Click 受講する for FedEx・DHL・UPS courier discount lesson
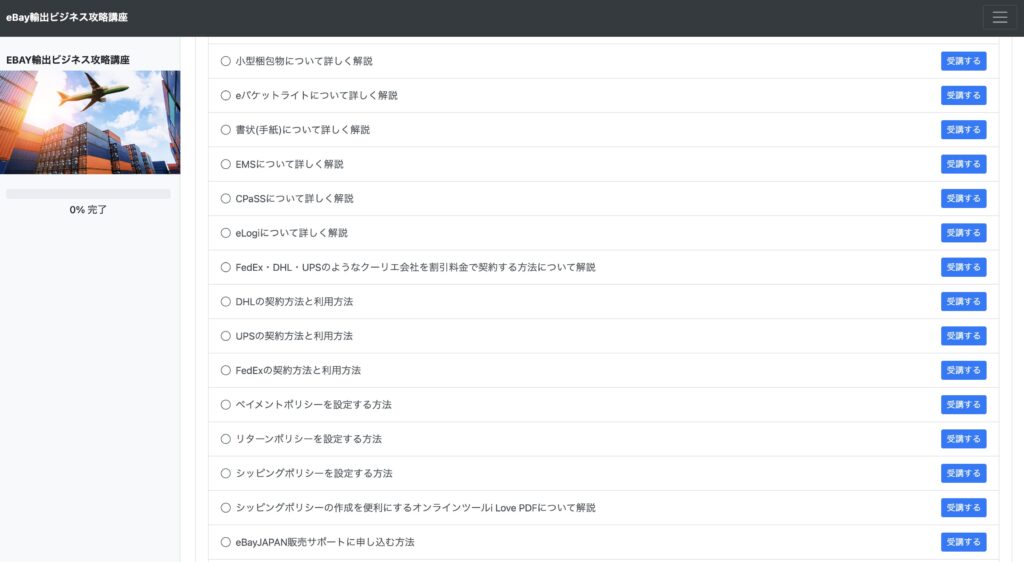1024x562 pixels. coord(963,267)
